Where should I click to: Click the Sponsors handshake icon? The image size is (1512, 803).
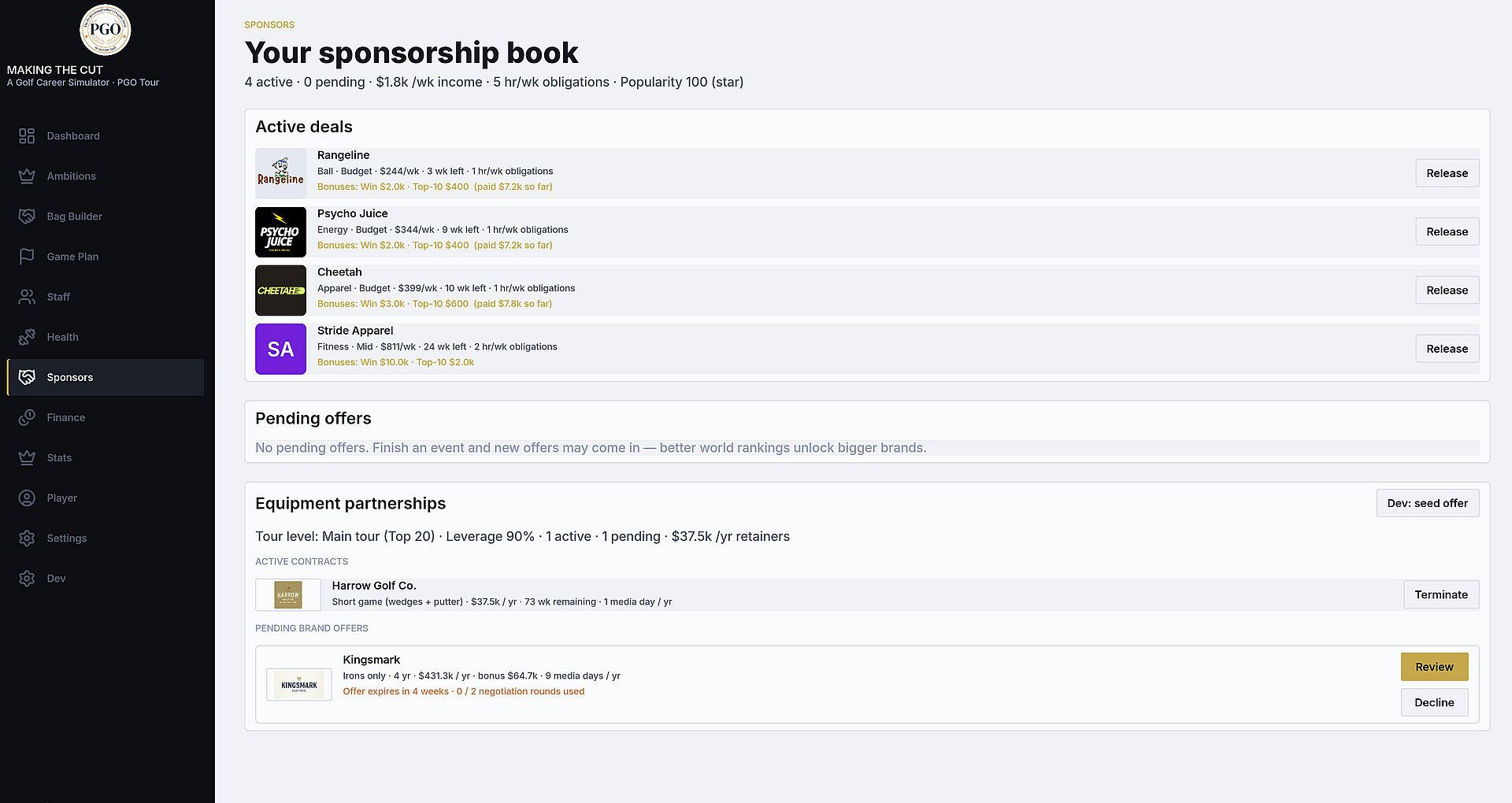(x=27, y=377)
